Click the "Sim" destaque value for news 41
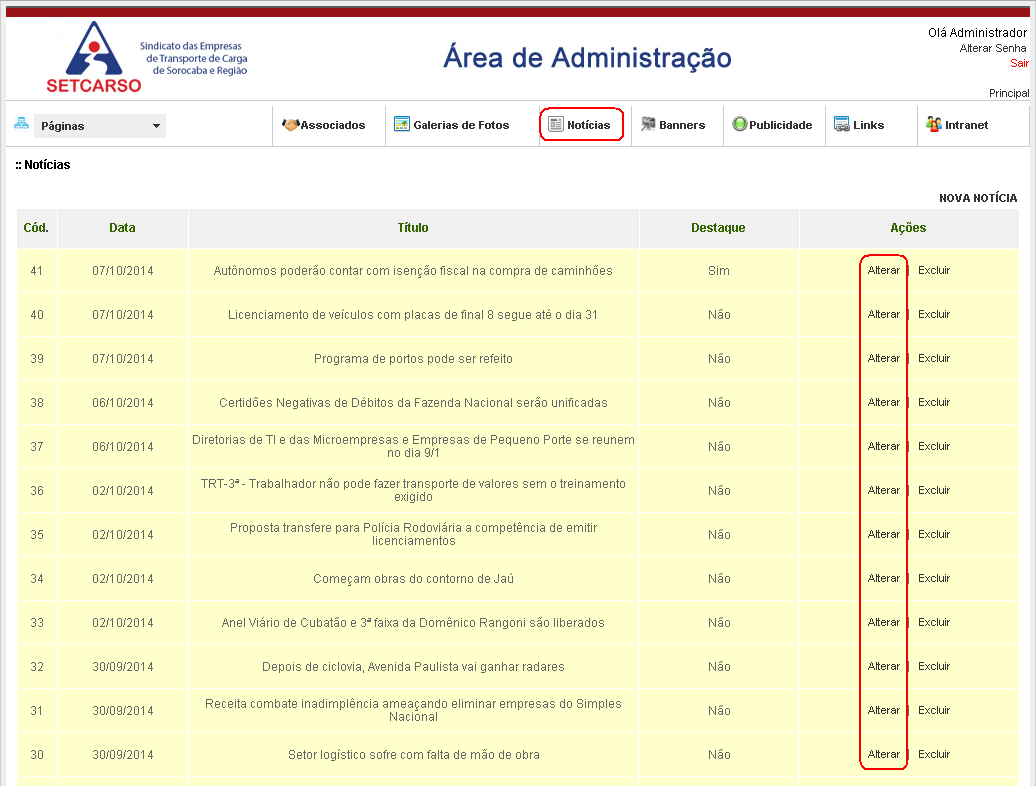Viewport: 1036px width, 786px height. tap(718, 271)
